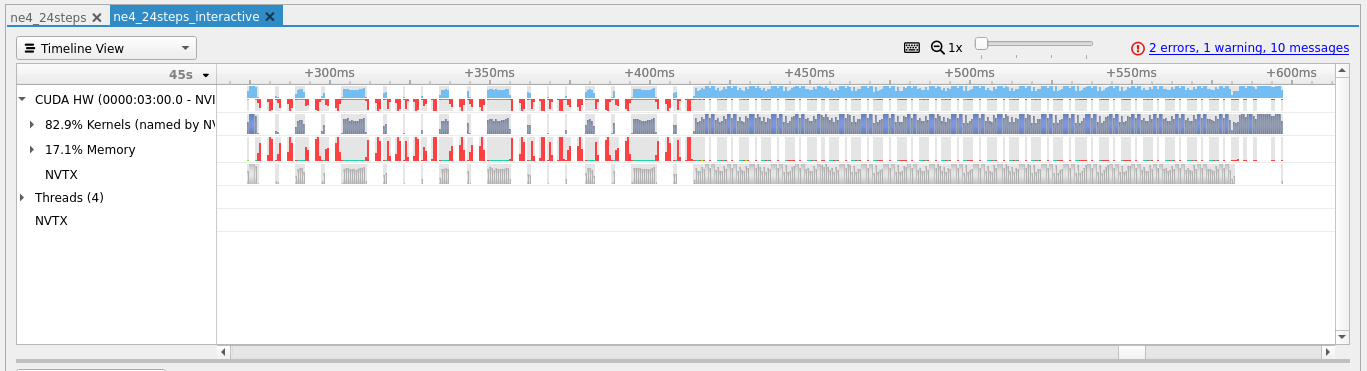The width and height of the screenshot is (1367, 371).
Task: Click the horizontal scrollbar left arrow
Action: tap(224, 352)
